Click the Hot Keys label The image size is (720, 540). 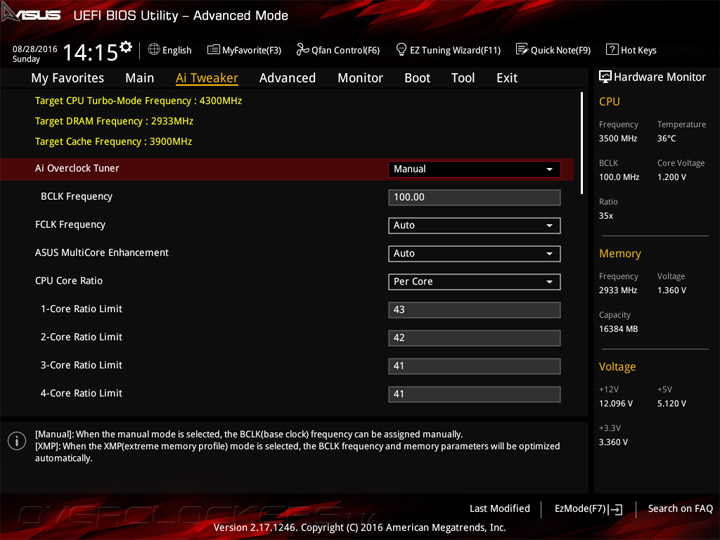638,50
